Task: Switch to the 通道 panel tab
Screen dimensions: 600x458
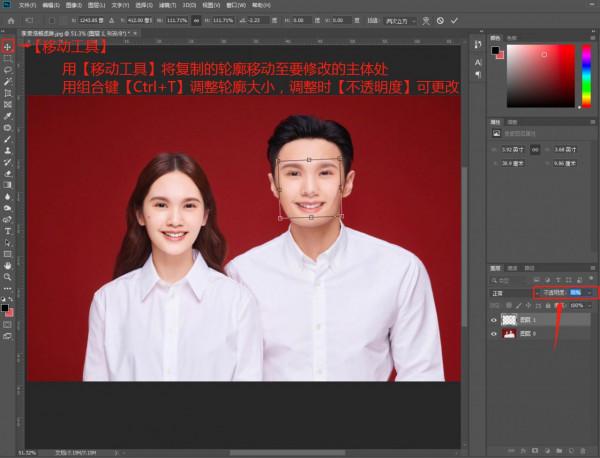Action: (513, 268)
